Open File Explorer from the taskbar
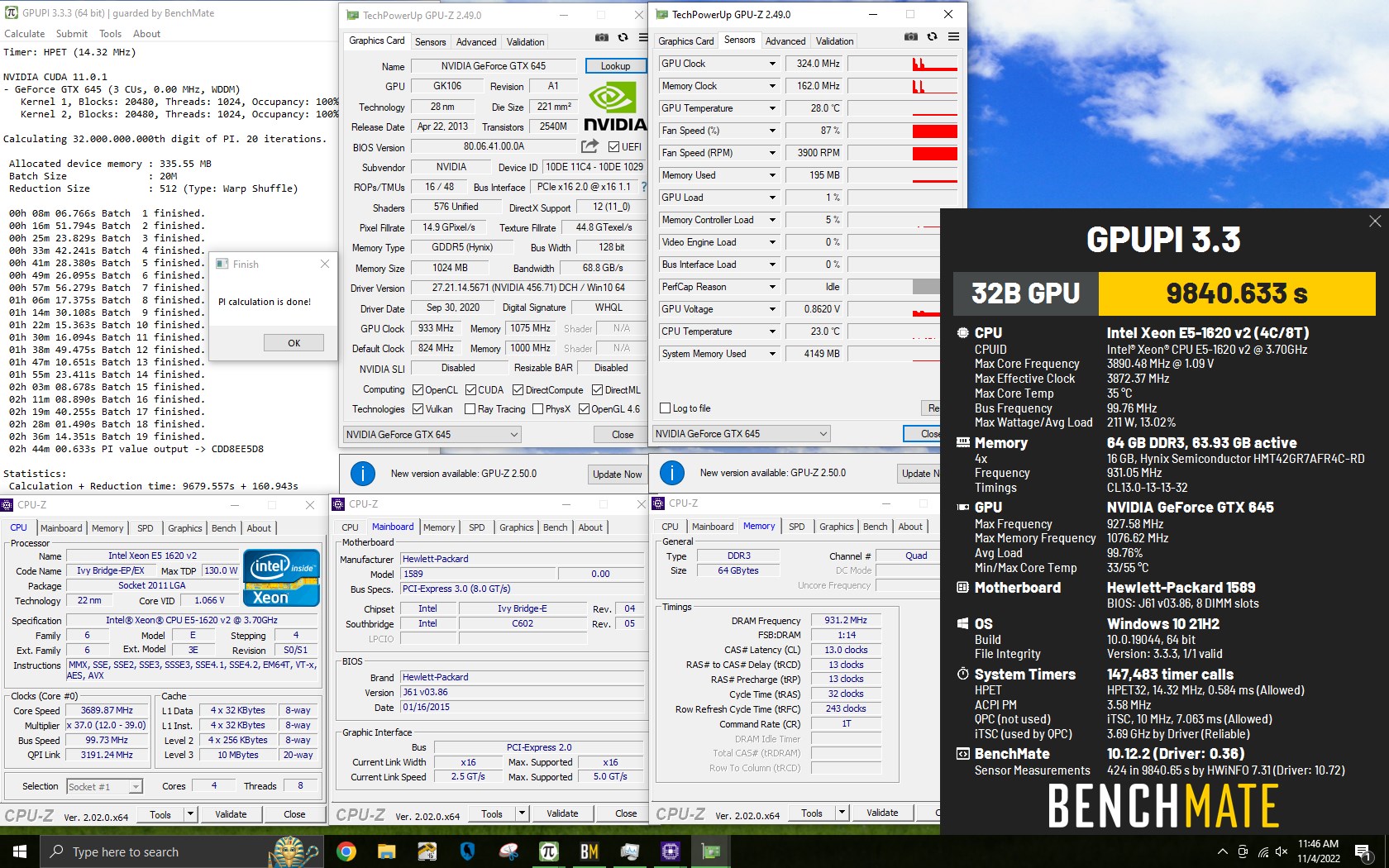The image size is (1389, 868). tap(387, 851)
